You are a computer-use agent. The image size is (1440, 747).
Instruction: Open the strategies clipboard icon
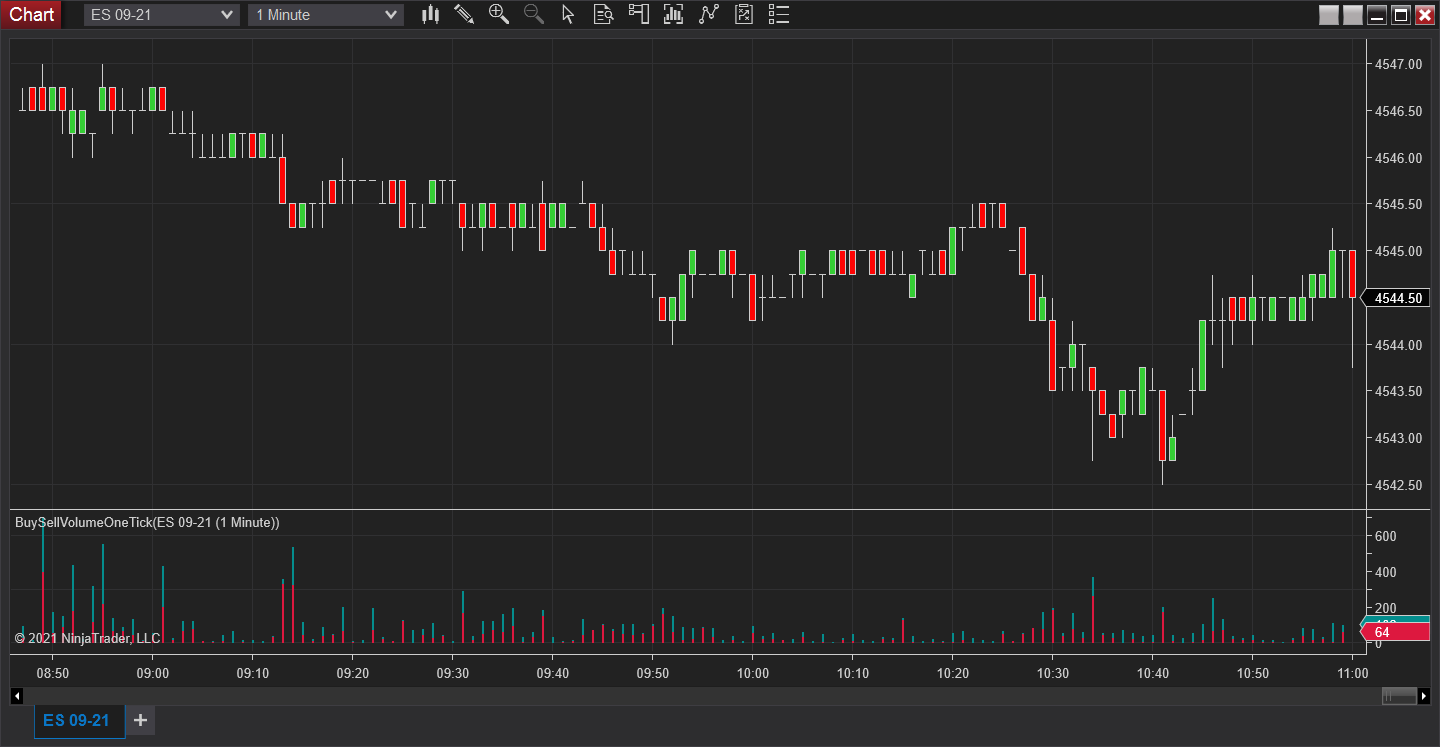point(743,14)
